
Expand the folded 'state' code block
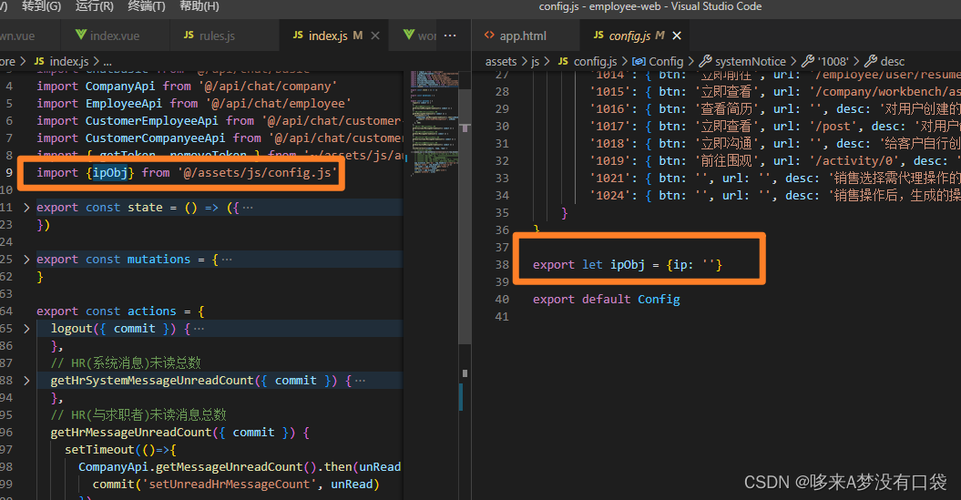pyautogui.click(x=27, y=207)
